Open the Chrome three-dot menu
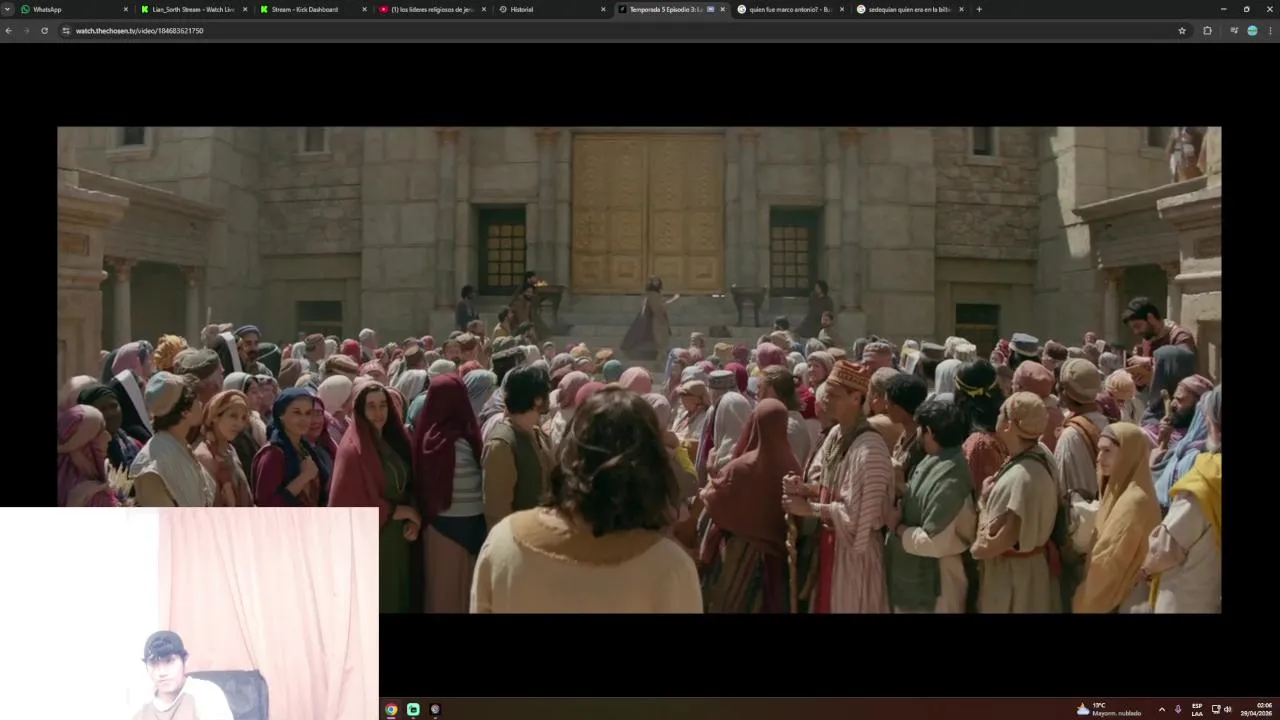Screen dimensions: 1280x720 [1271, 31]
